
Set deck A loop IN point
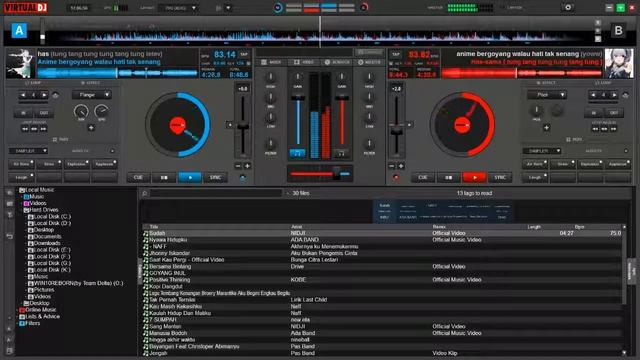[x=23, y=113]
